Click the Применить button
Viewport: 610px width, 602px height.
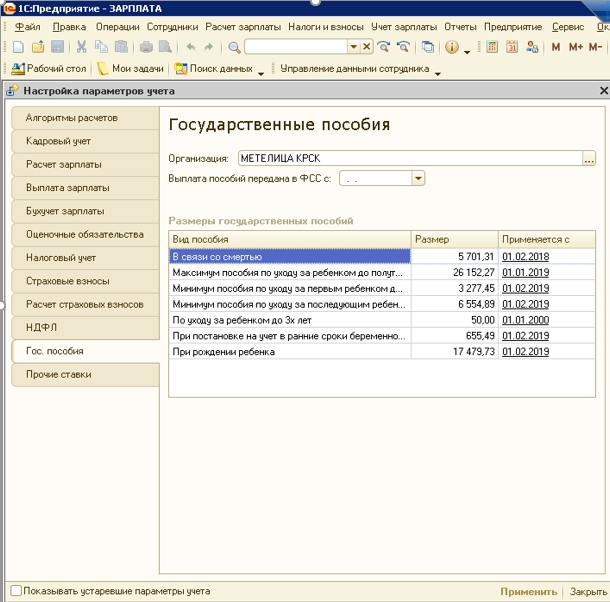[x=529, y=591]
